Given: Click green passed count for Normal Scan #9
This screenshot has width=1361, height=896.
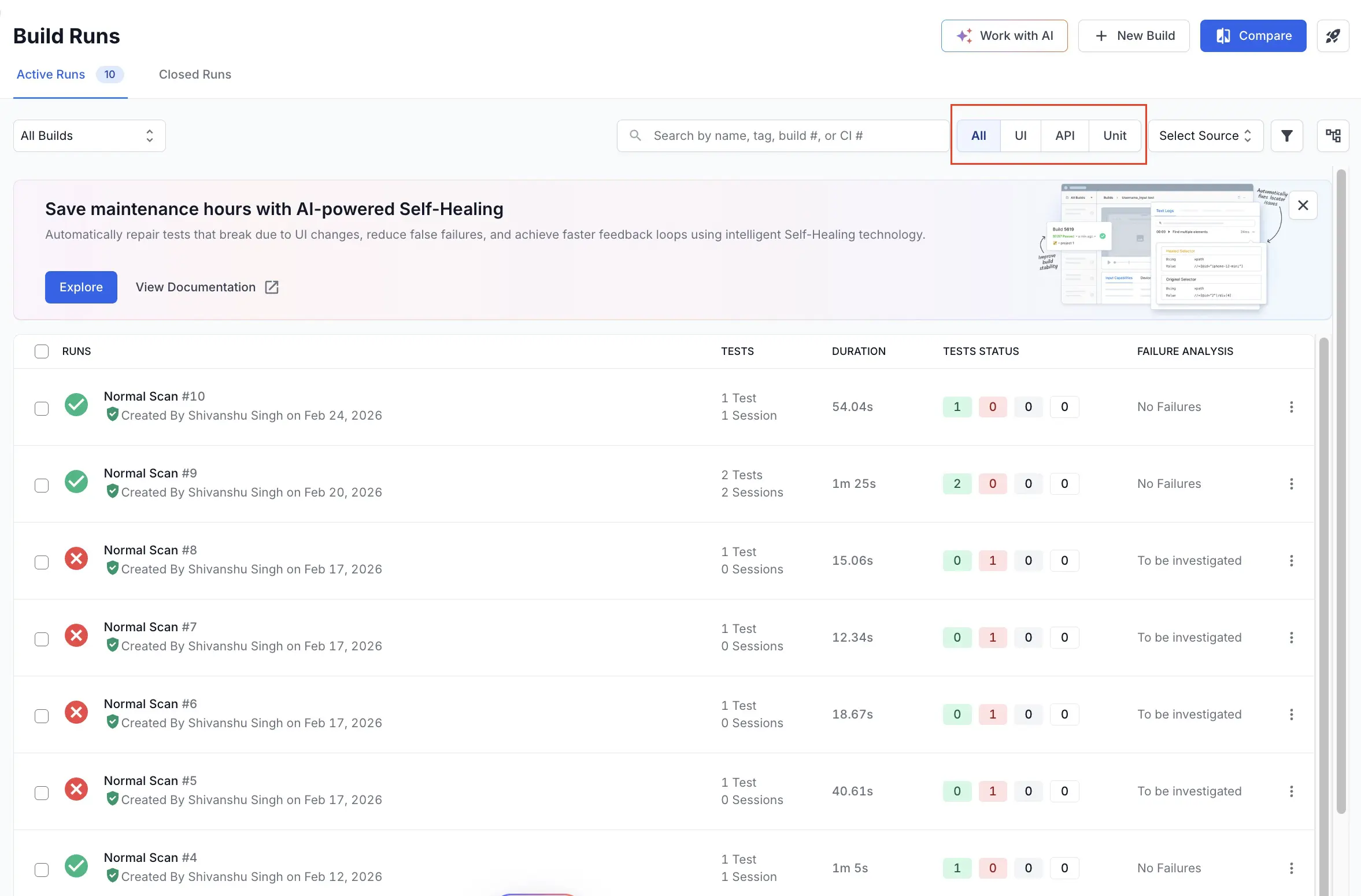Looking at the screenshot, I should click(957, 484).
